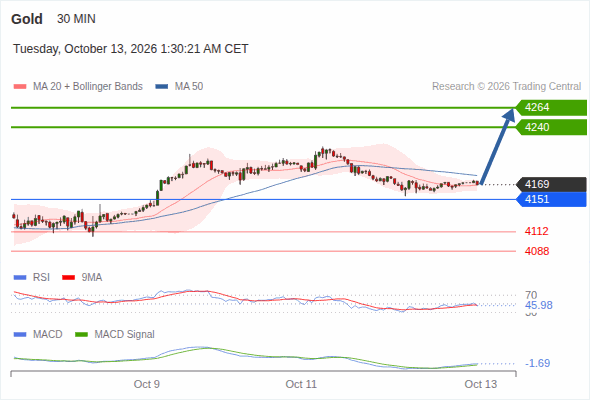Click the 4088 red support value
This screenshot has width=590, height=400.
[x=537, y=251]
